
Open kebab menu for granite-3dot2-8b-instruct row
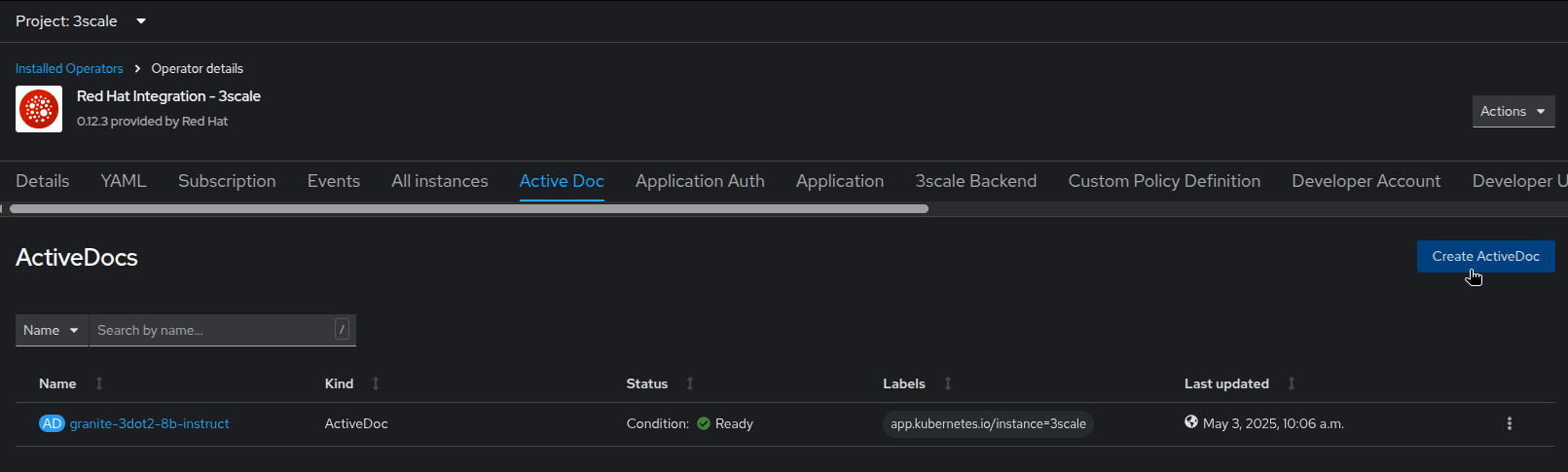[x=1510, y=424]
